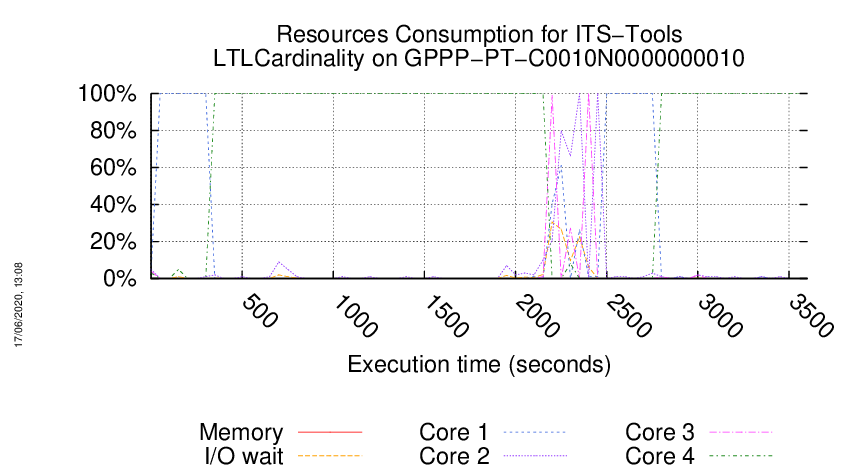850x475 pixels.
Task: Click the 'Core 4' legend label
Action: click(x=660, y=456)
